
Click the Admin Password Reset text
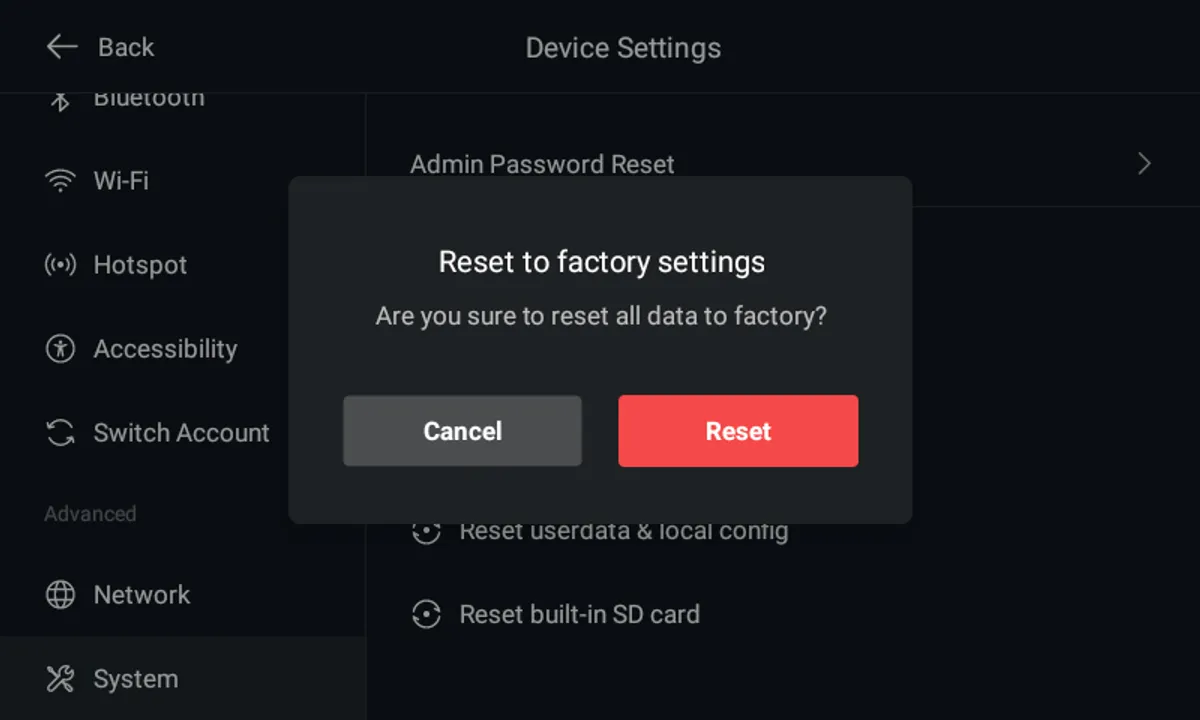(542, 164)
